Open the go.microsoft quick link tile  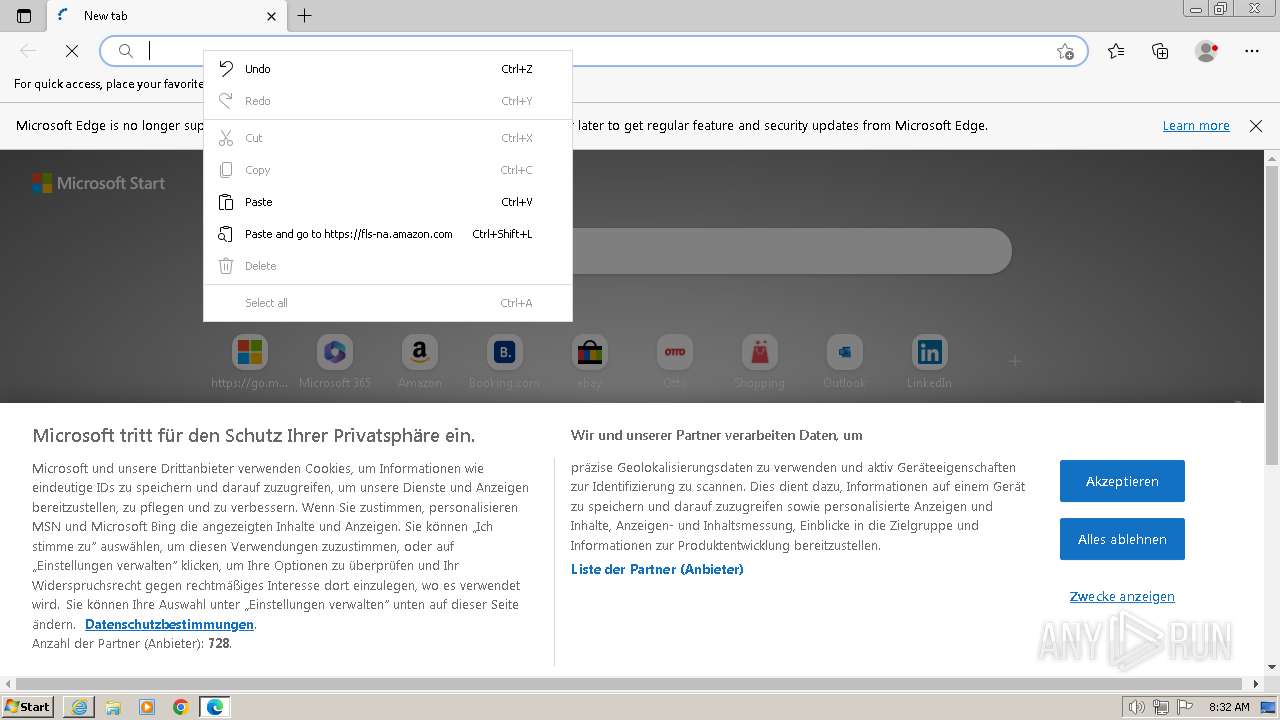click(250, 362)
